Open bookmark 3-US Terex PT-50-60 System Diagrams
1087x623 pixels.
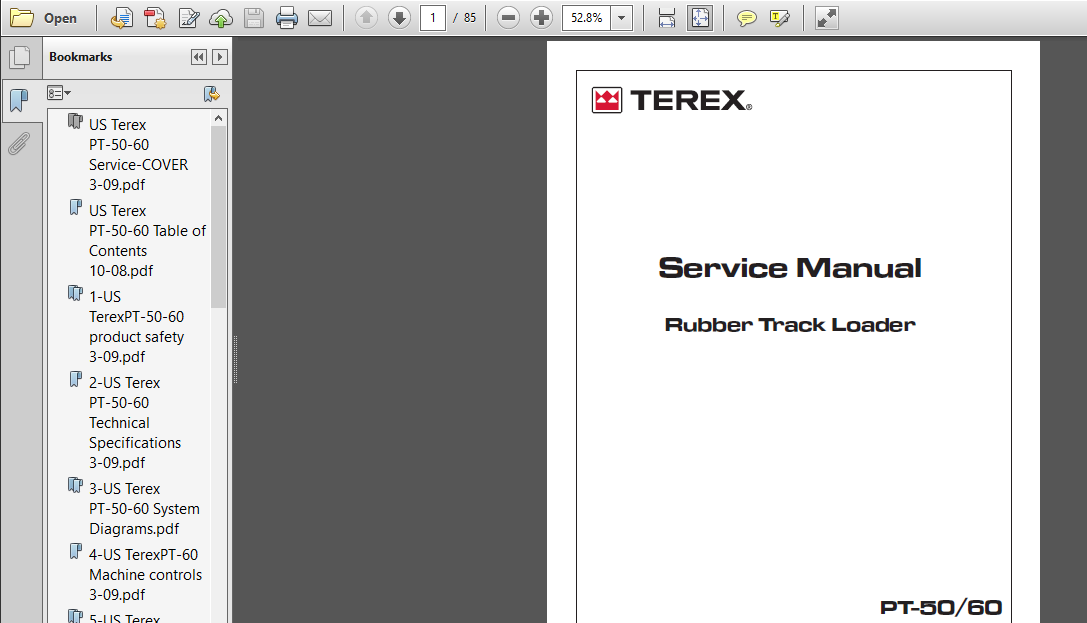point(144,509)
